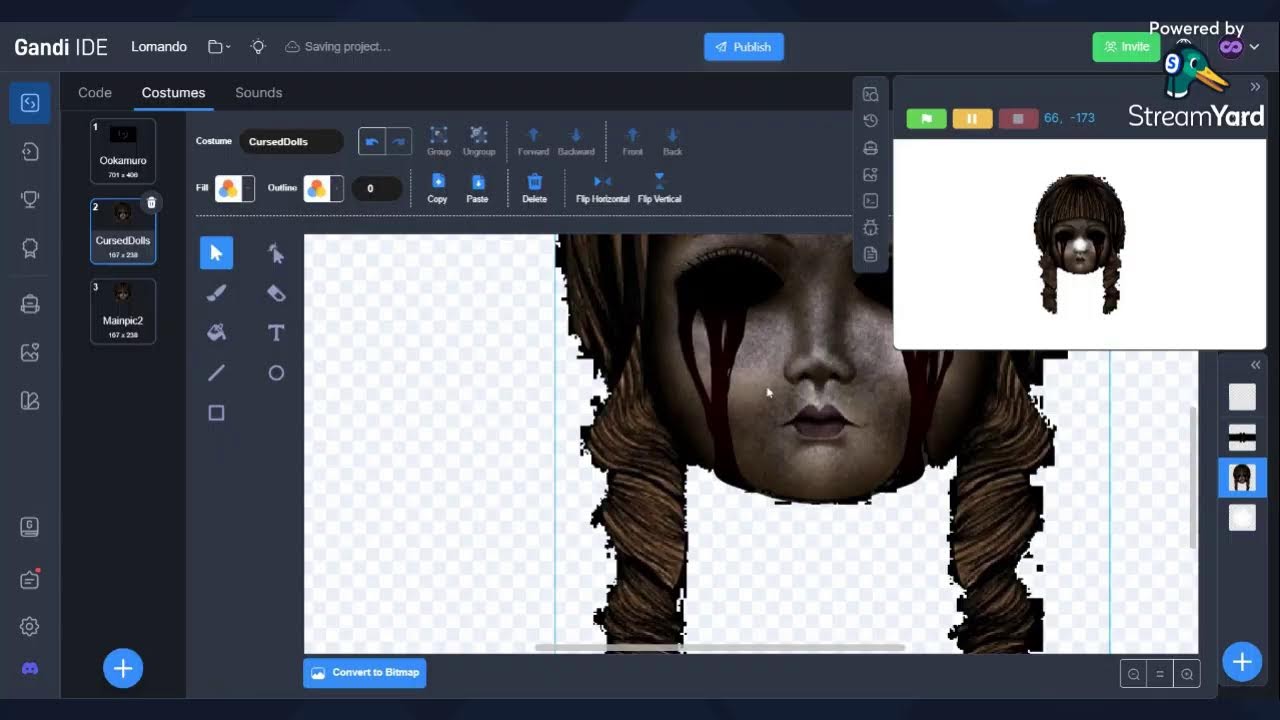Open the code editor sidebar icon
1280x720 pixels.
click(x=30, y=103)
